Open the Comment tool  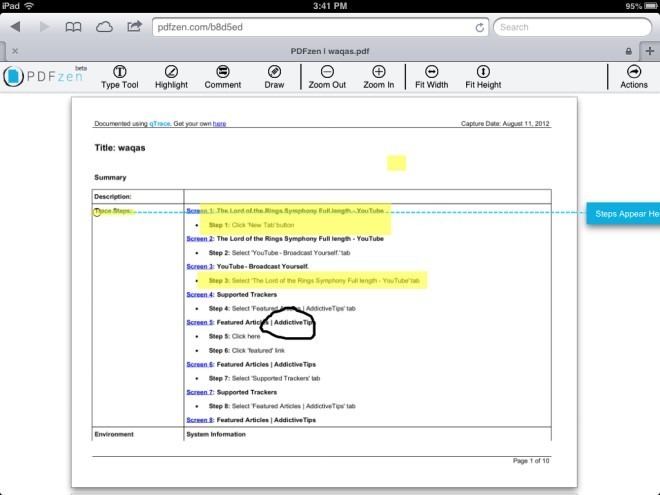223,77
